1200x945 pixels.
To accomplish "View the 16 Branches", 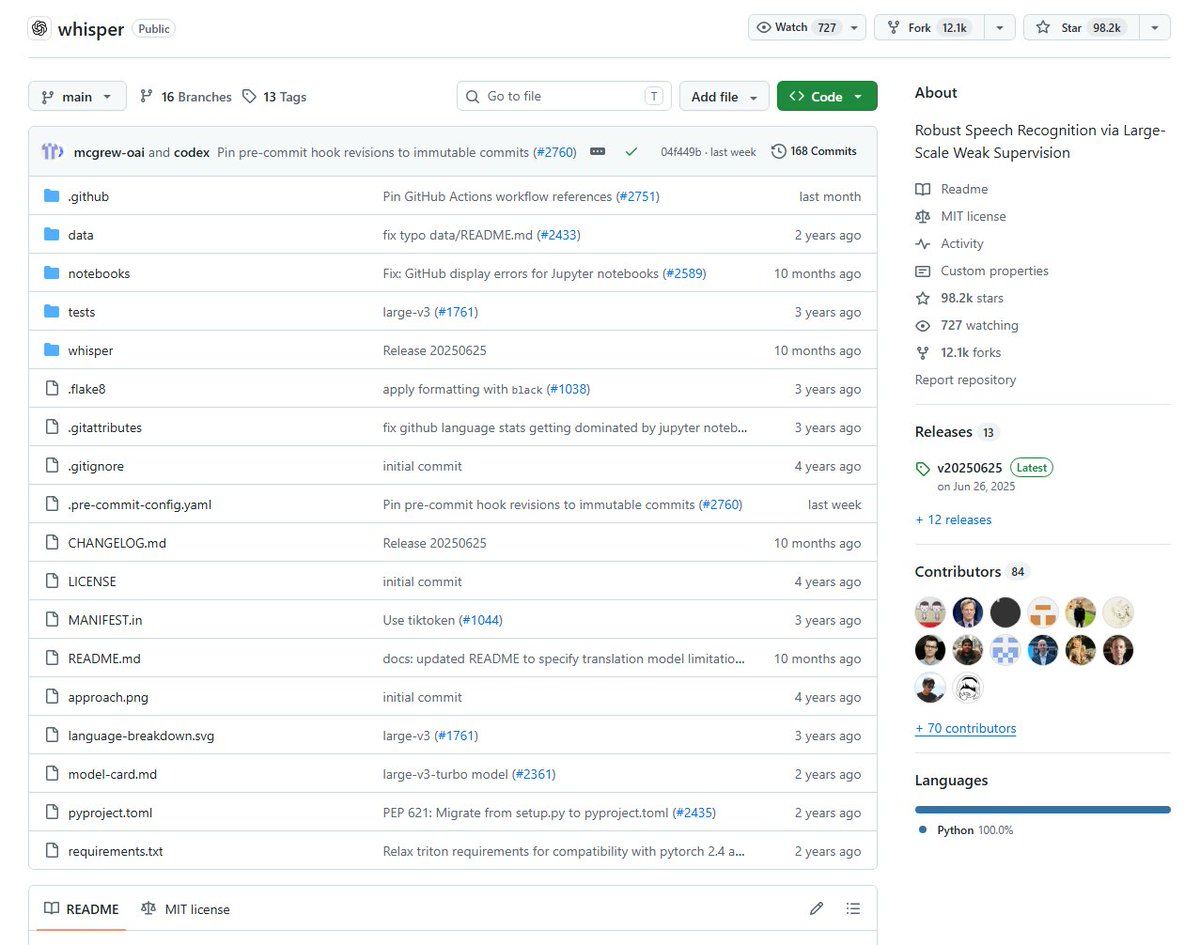I will 185,97.
